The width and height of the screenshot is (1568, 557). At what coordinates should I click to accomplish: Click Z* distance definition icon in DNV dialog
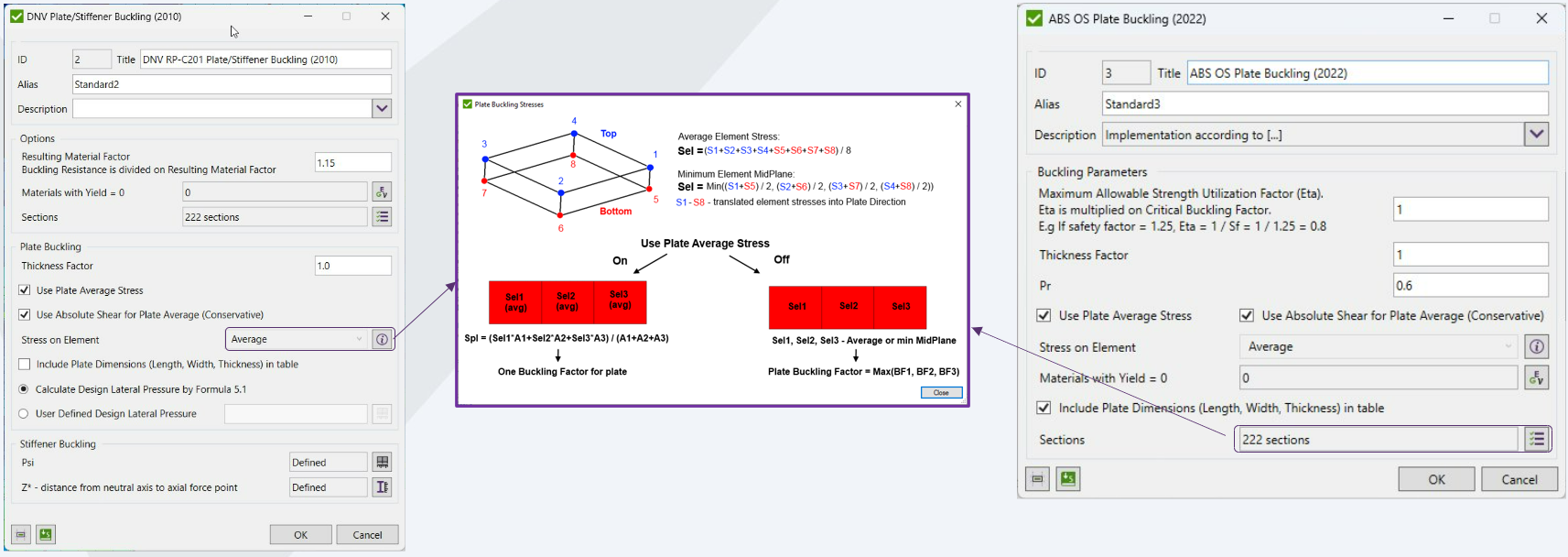click(x=382, y=487)
